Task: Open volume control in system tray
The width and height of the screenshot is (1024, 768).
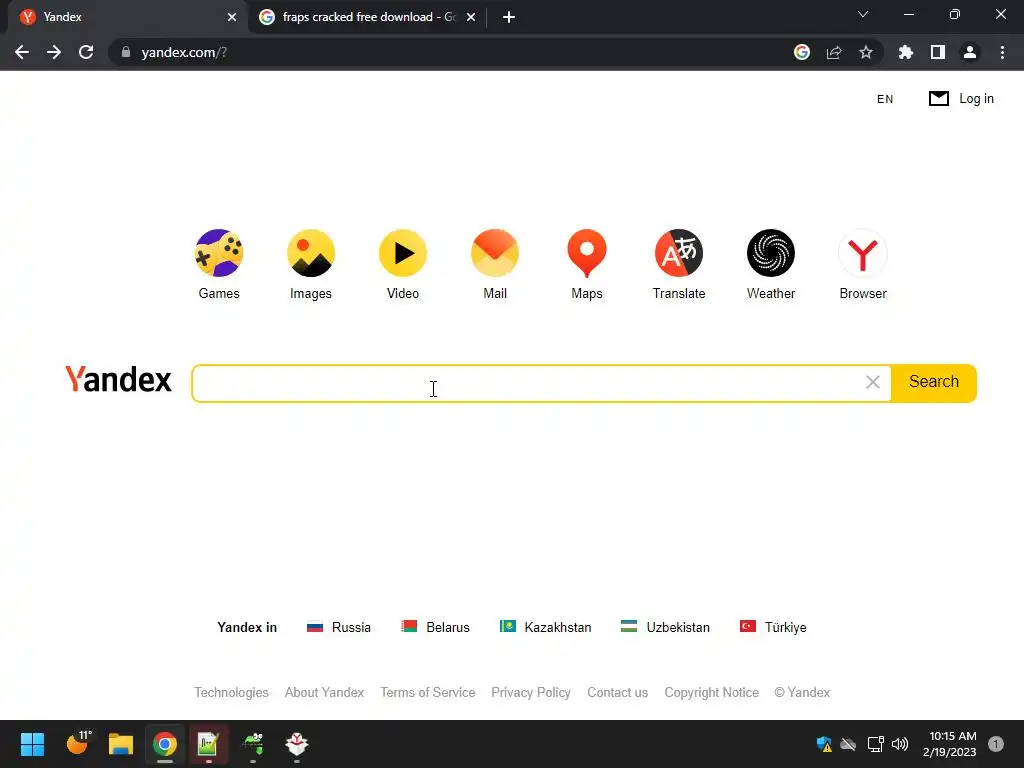Action: 900,744
